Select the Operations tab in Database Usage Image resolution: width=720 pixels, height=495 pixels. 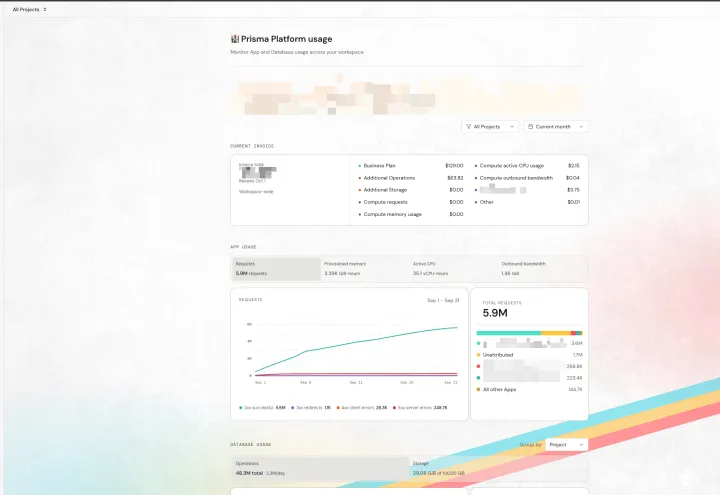320,468
